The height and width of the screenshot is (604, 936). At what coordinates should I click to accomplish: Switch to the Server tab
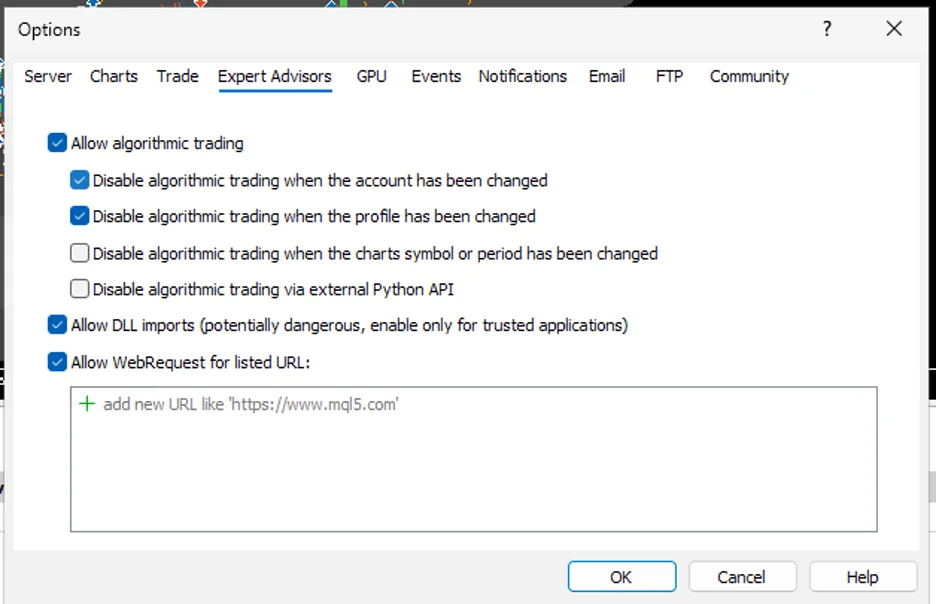(x=48, y=76)
